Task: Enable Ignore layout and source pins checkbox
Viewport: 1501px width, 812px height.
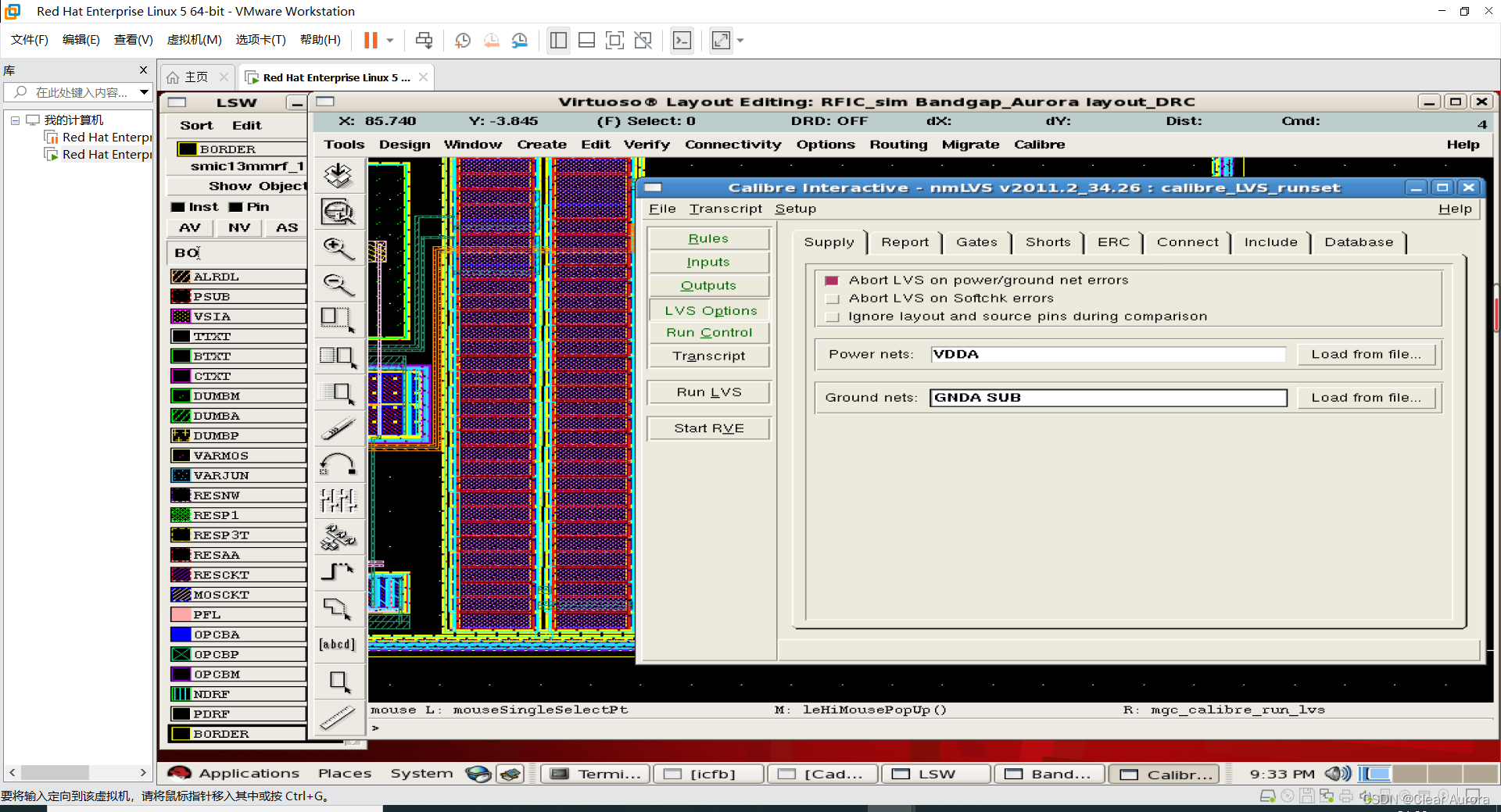Action: click(x=832, y=317)
